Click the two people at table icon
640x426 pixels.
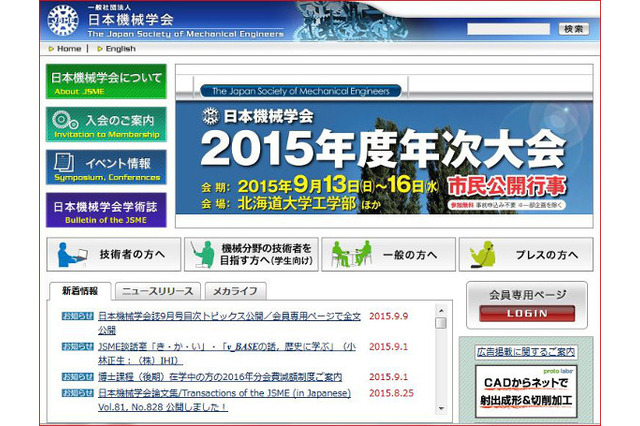[351, 254]
